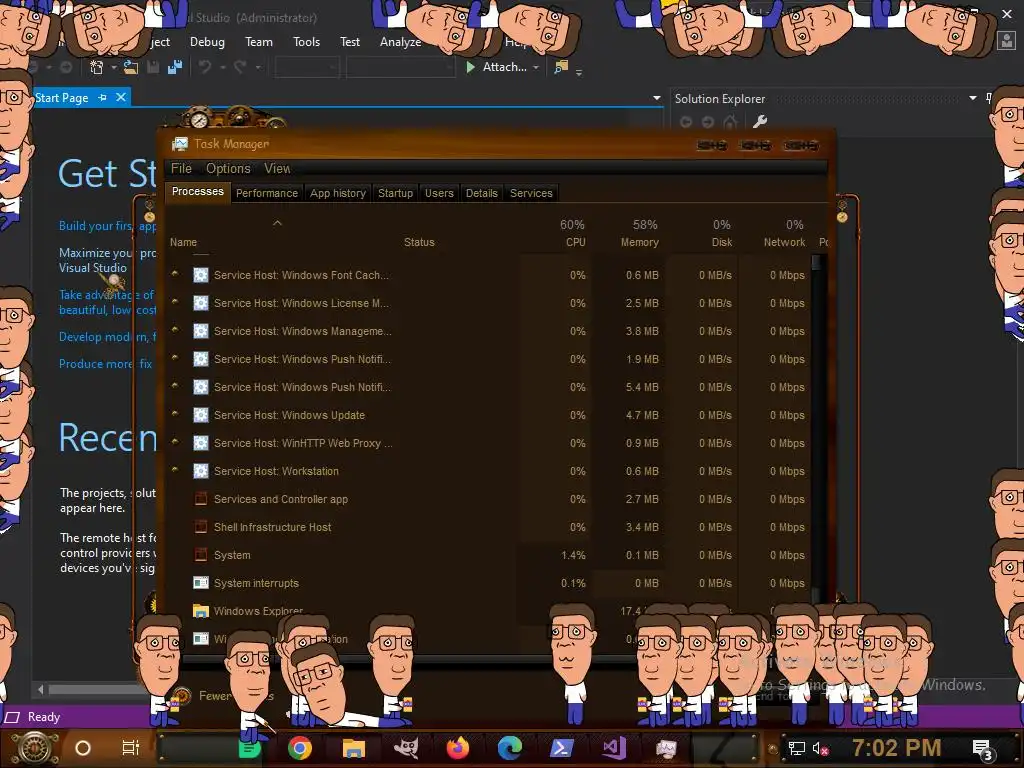Open Solution Explorer window options dropdown
The width and height of the screenshot is (1024, 768).
[972, 98]
